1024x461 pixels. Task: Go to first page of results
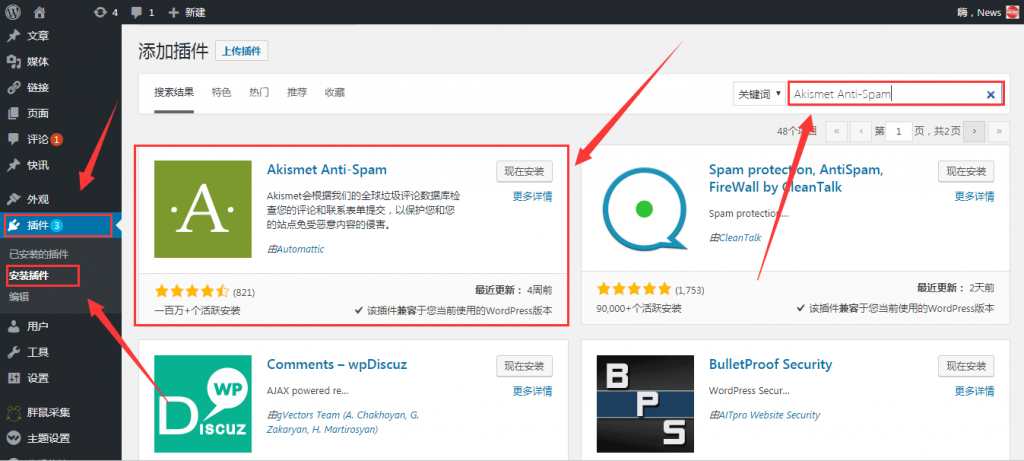(x=837, y=131)
